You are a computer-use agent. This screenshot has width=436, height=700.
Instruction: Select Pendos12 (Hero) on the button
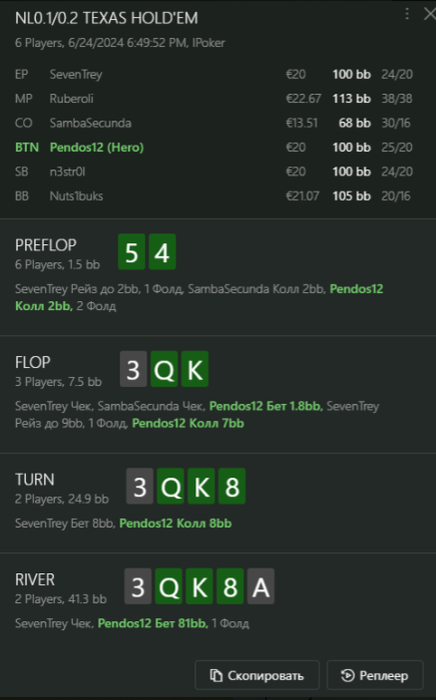click(x=97, y=147)
